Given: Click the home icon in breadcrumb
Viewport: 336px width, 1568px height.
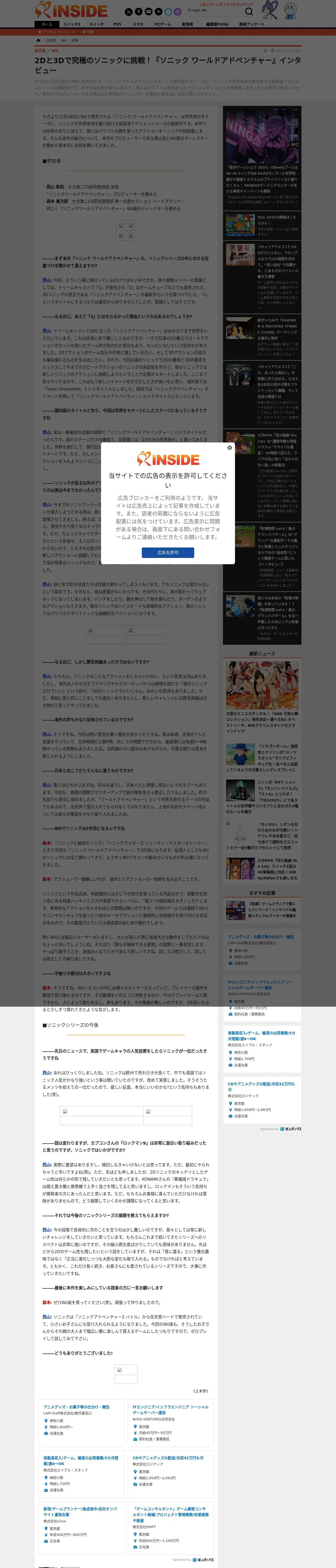Looking at the screenshot, I should click(38, 40).
